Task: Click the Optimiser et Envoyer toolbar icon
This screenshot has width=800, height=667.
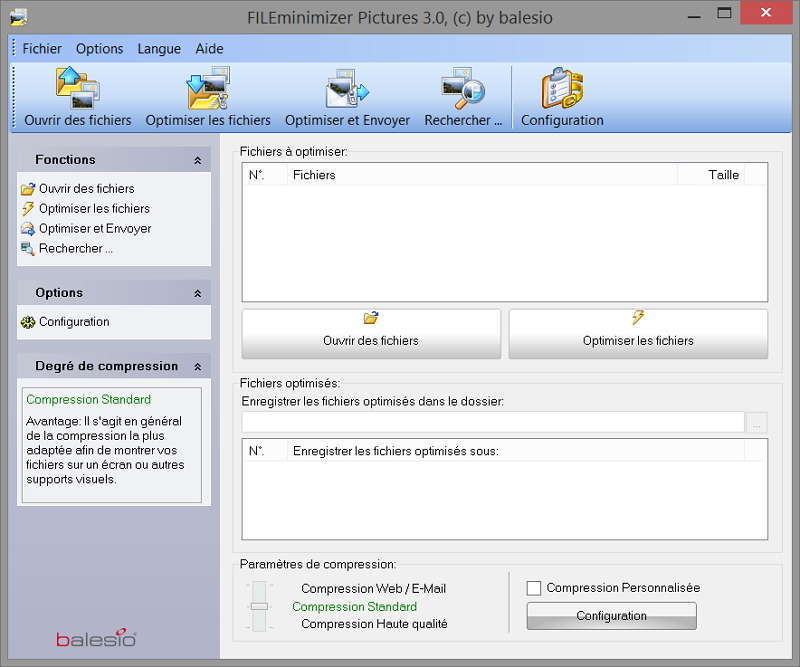Action: (x=347, y=88)
